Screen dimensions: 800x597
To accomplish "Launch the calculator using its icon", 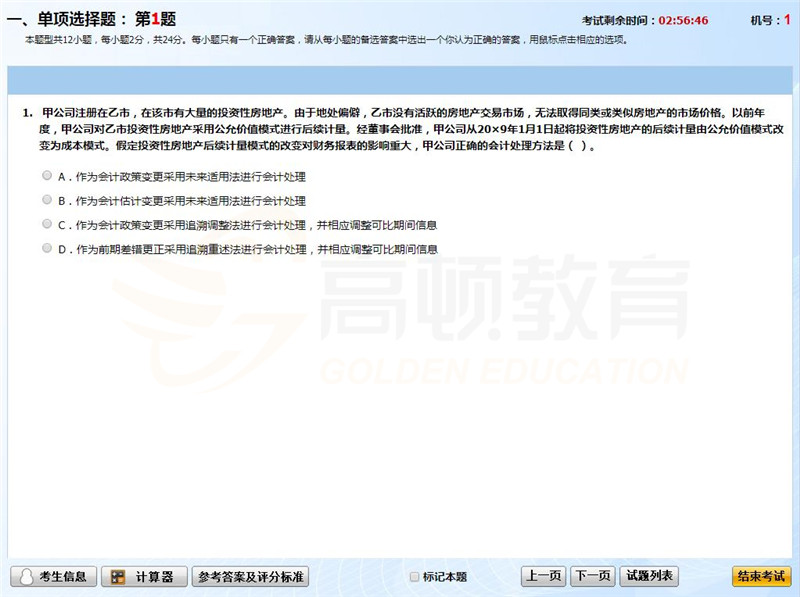I will 119,577.
